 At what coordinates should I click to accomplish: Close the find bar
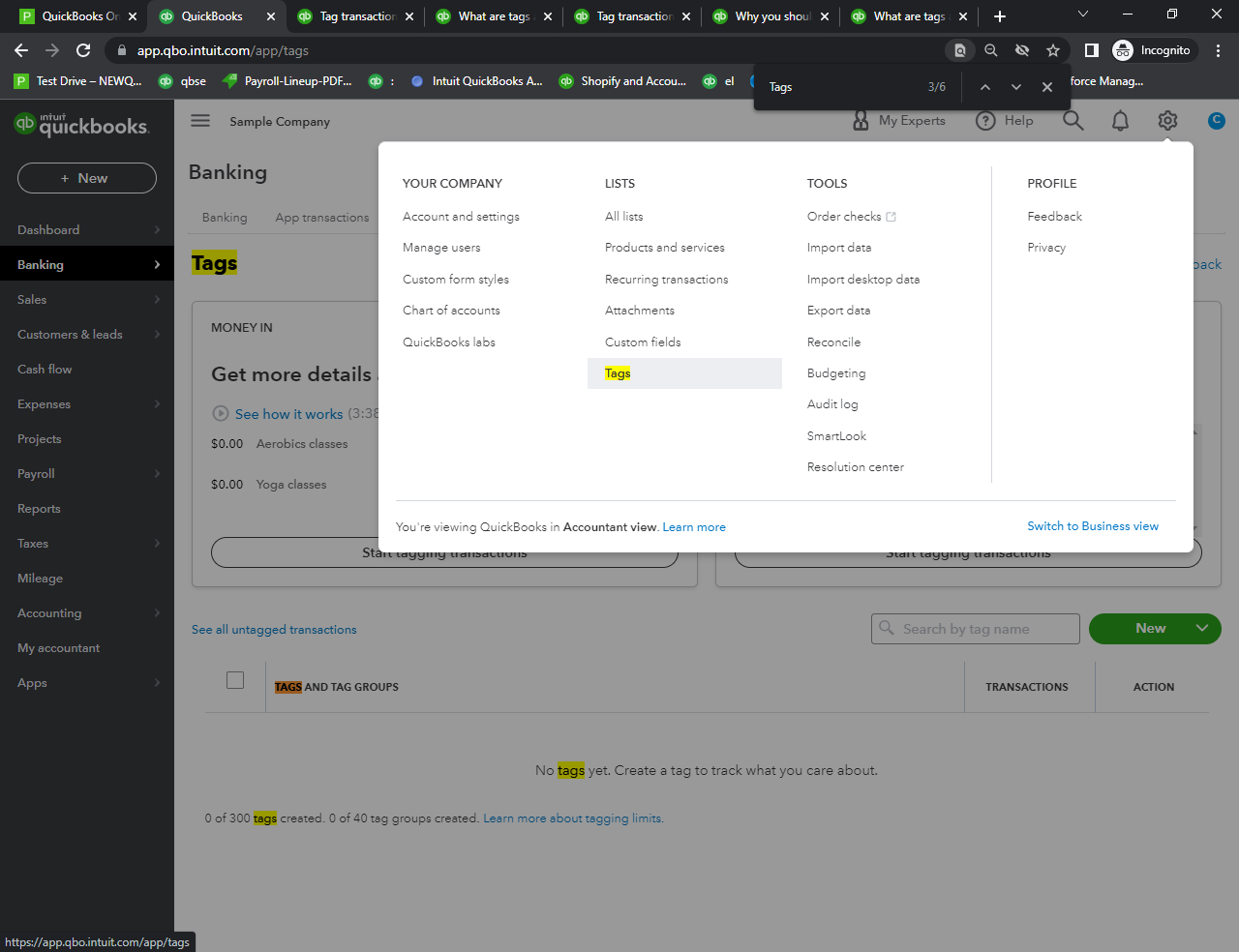click(x=1047, y=87)
